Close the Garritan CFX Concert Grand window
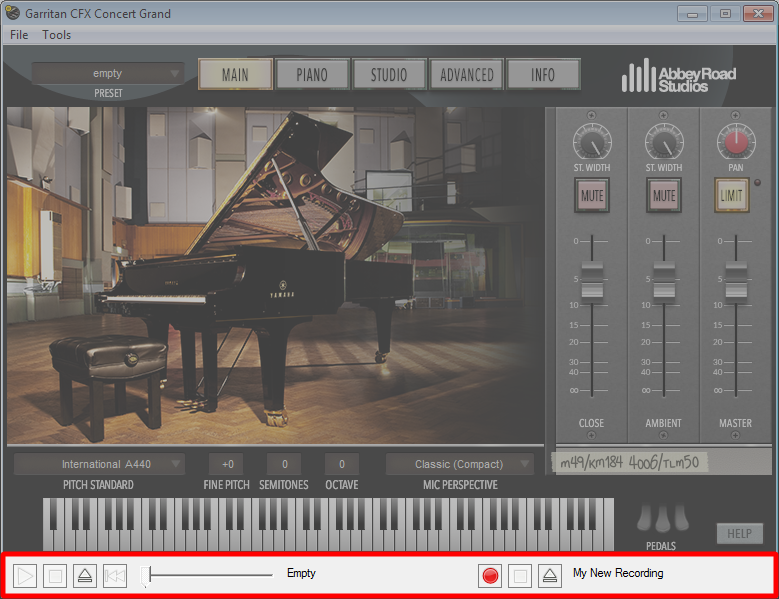The image size is (779, 599). [758, 14]
